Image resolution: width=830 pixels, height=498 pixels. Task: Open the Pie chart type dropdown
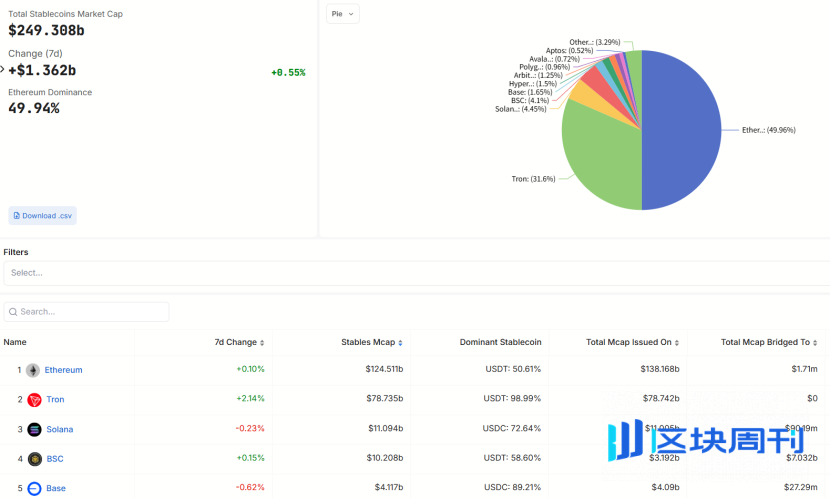pos(342,14)
